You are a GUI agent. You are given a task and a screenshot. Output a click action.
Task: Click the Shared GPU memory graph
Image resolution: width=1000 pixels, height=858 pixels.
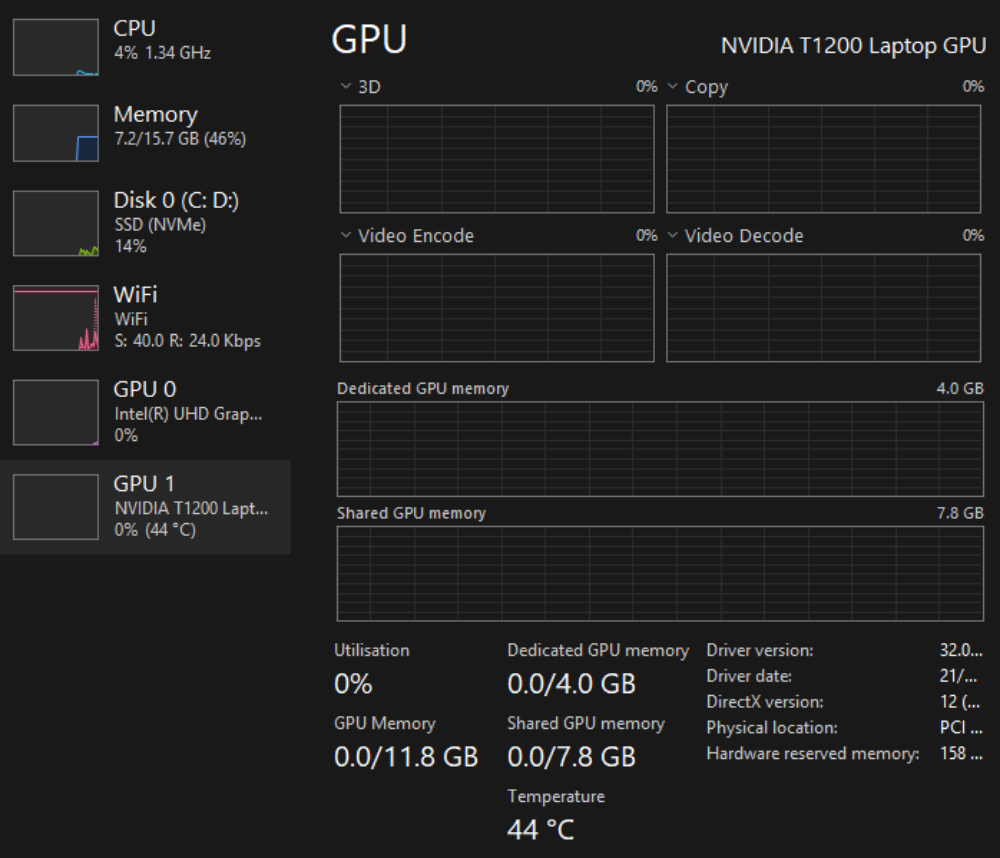660,573
